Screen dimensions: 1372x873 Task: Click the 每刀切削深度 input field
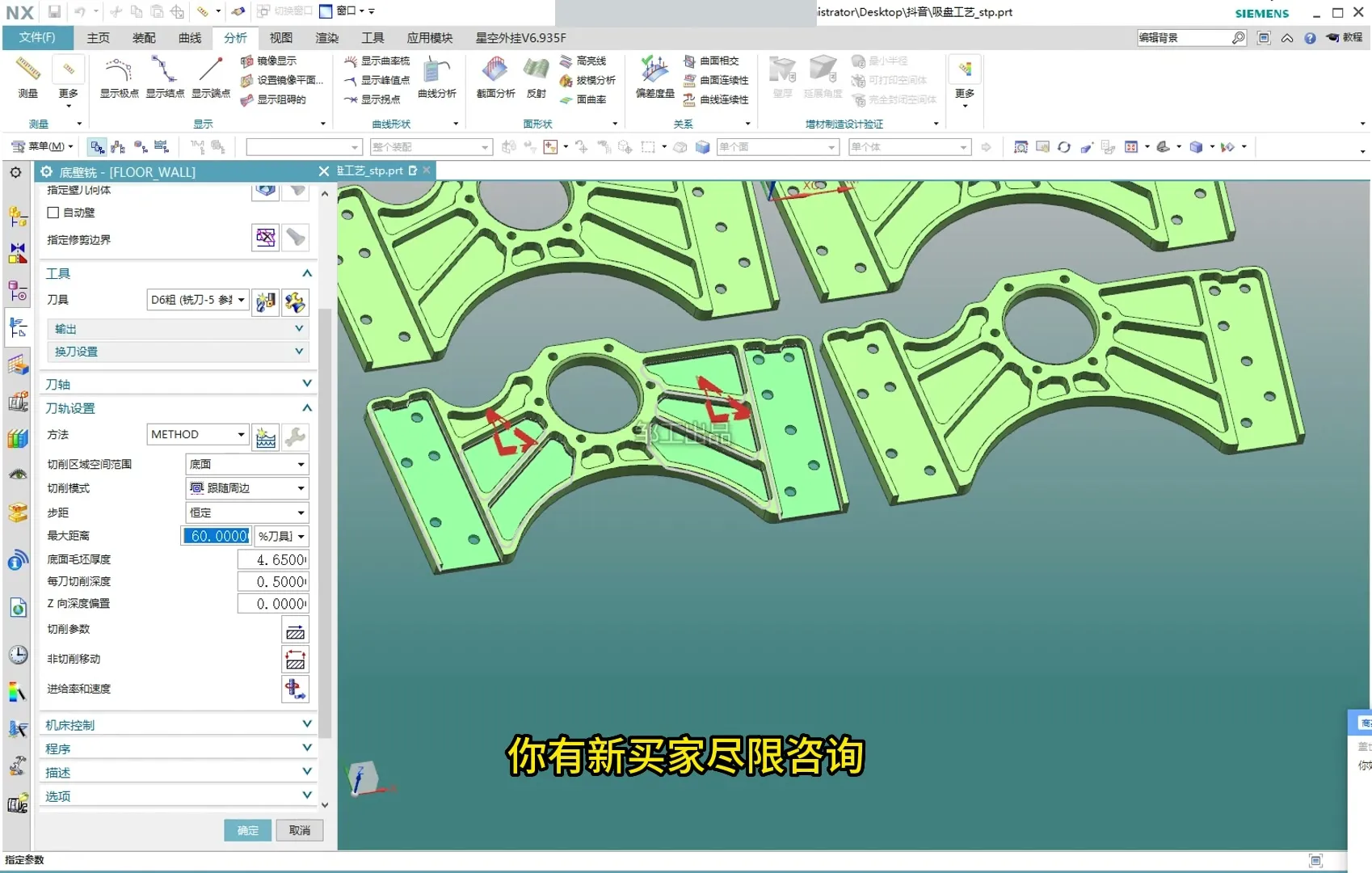(x=273, y=582)
